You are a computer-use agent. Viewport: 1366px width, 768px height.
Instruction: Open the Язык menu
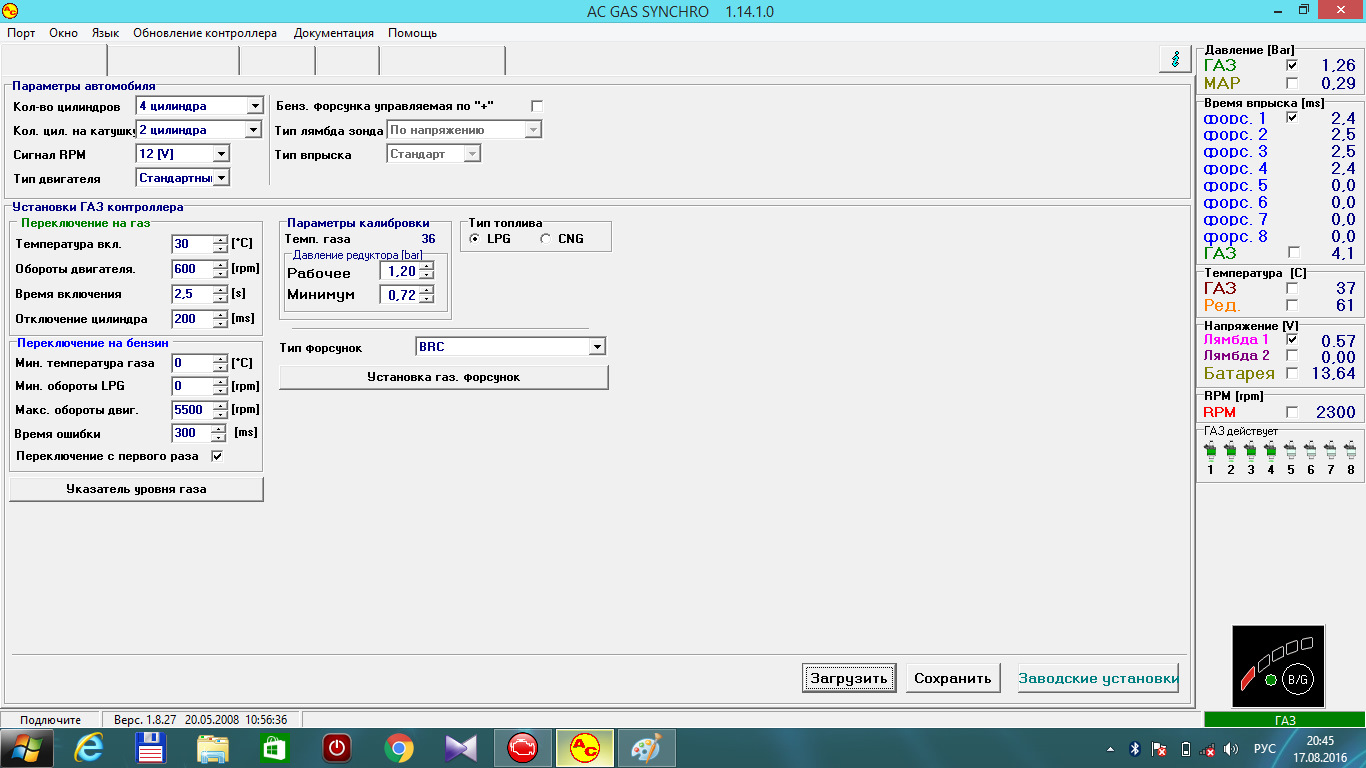105,33
